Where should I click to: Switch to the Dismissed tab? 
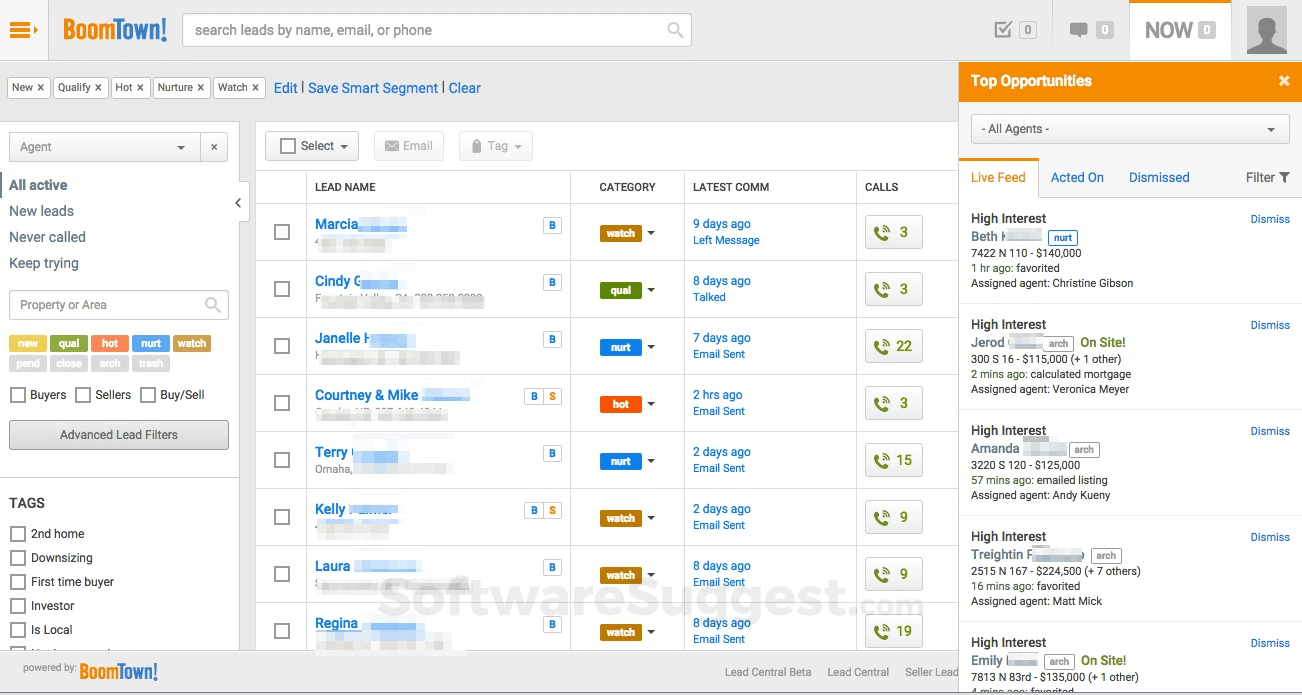[x=1159, y=177]
